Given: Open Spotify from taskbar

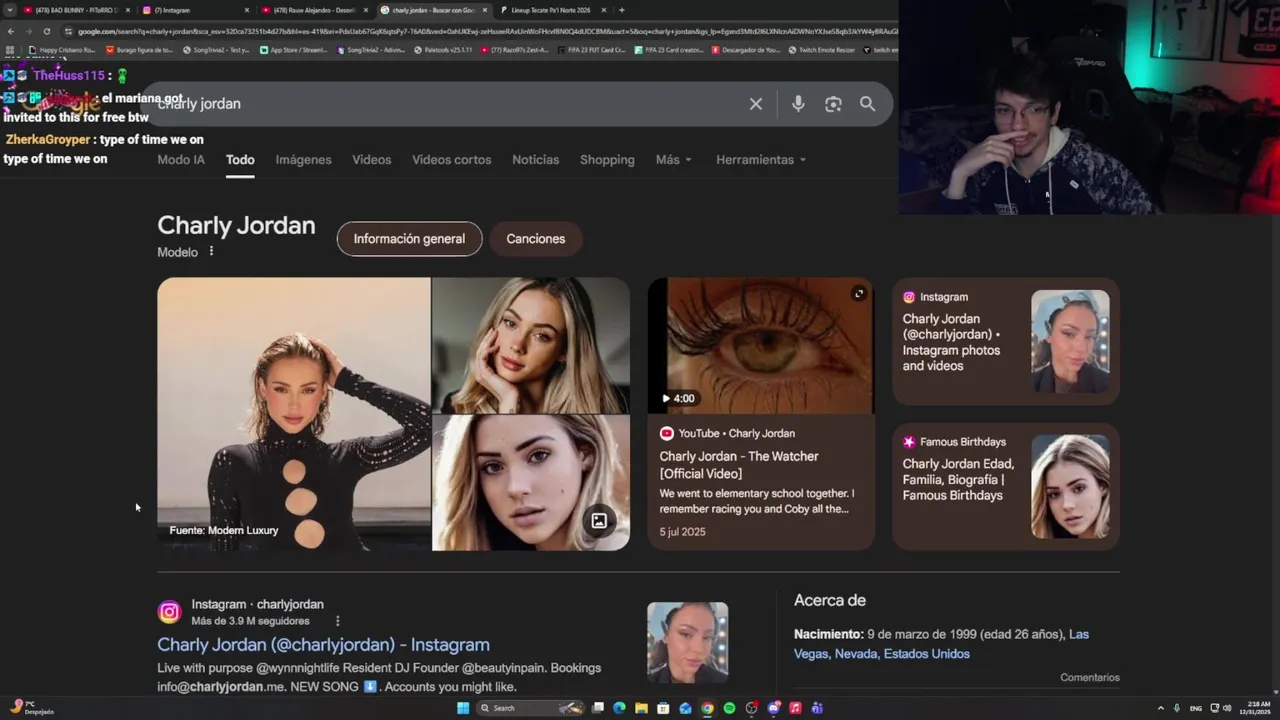Looking at the screenshot, I should coord(729,708).
